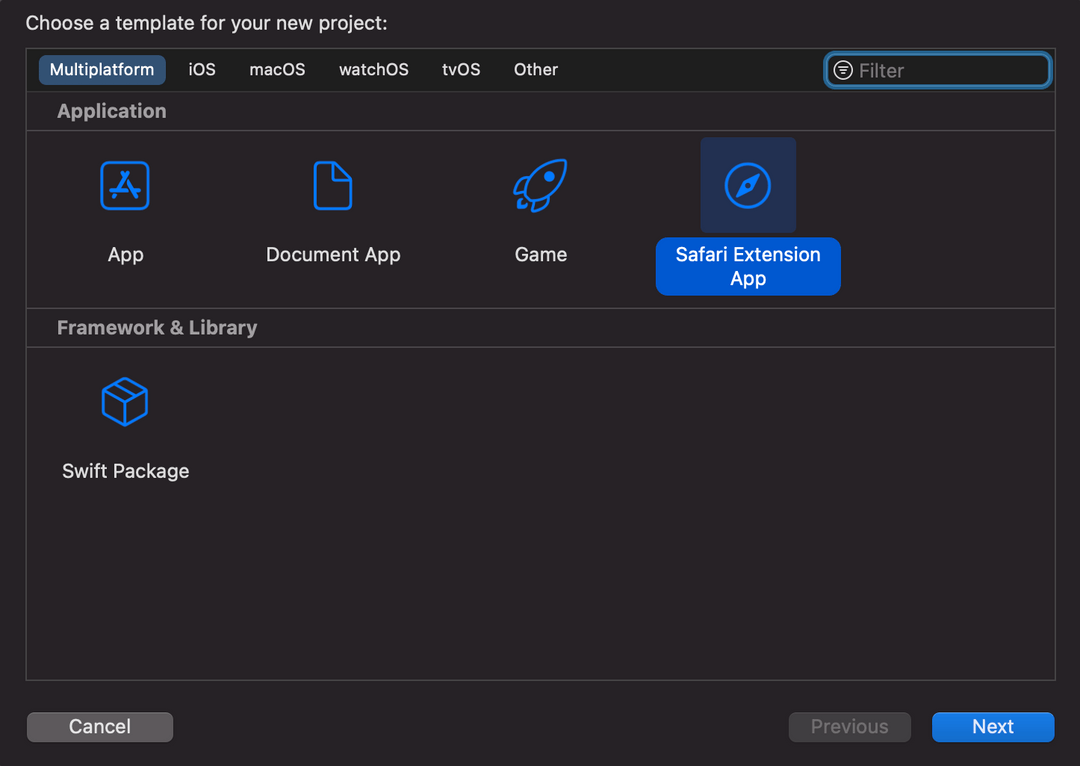Click the Application section header
1080x766 pixels.
click(111, 111)
